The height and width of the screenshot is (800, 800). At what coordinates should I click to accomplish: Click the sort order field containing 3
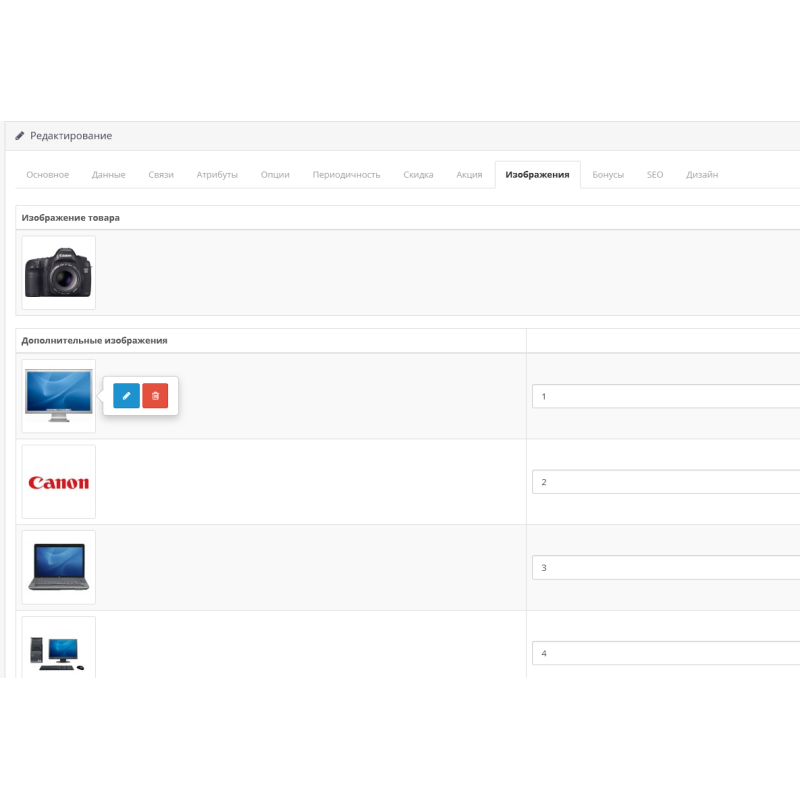pyautogui.click(x=665, y=568)
